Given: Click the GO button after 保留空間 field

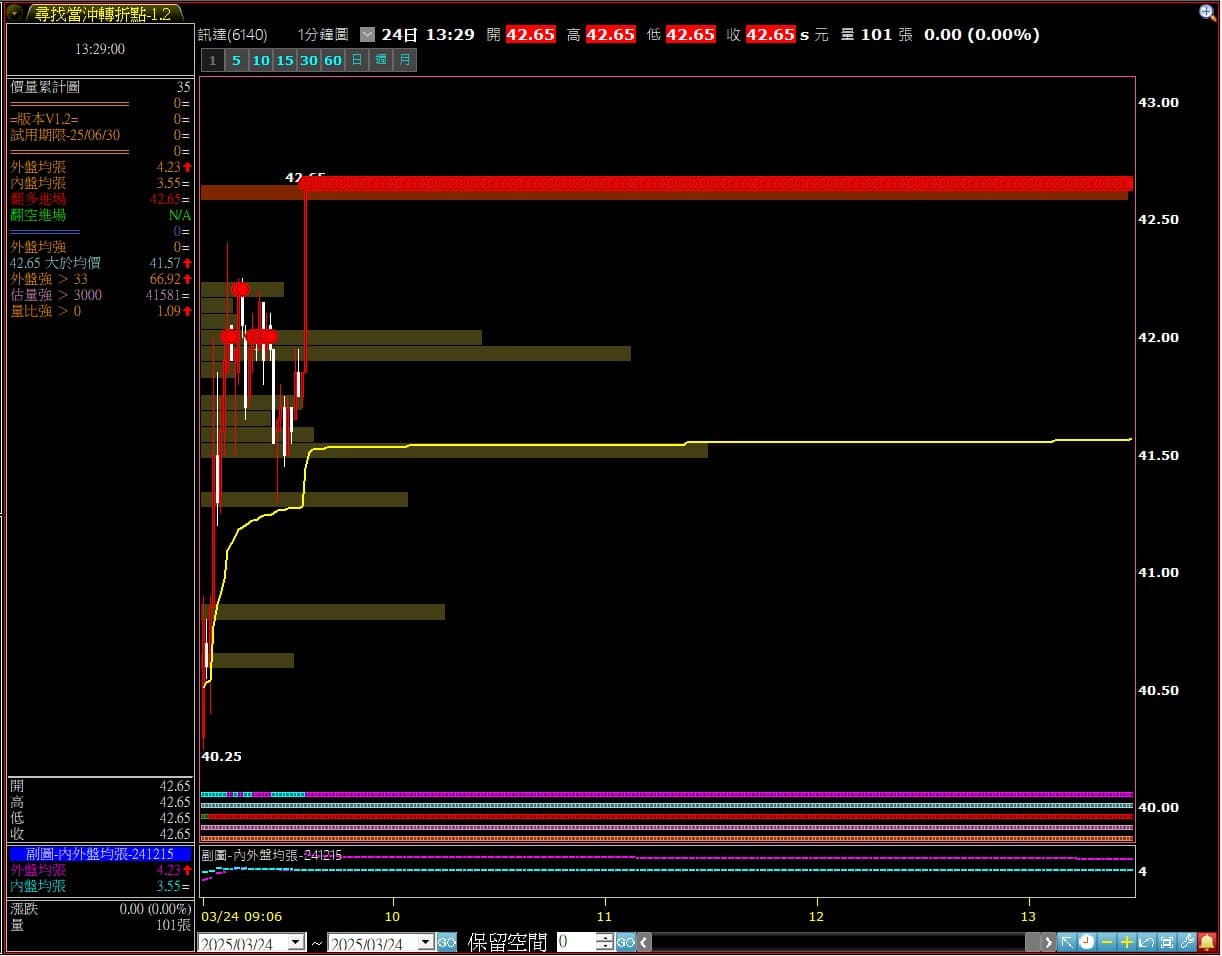Looking at the screenshot, I should [626, 942].
